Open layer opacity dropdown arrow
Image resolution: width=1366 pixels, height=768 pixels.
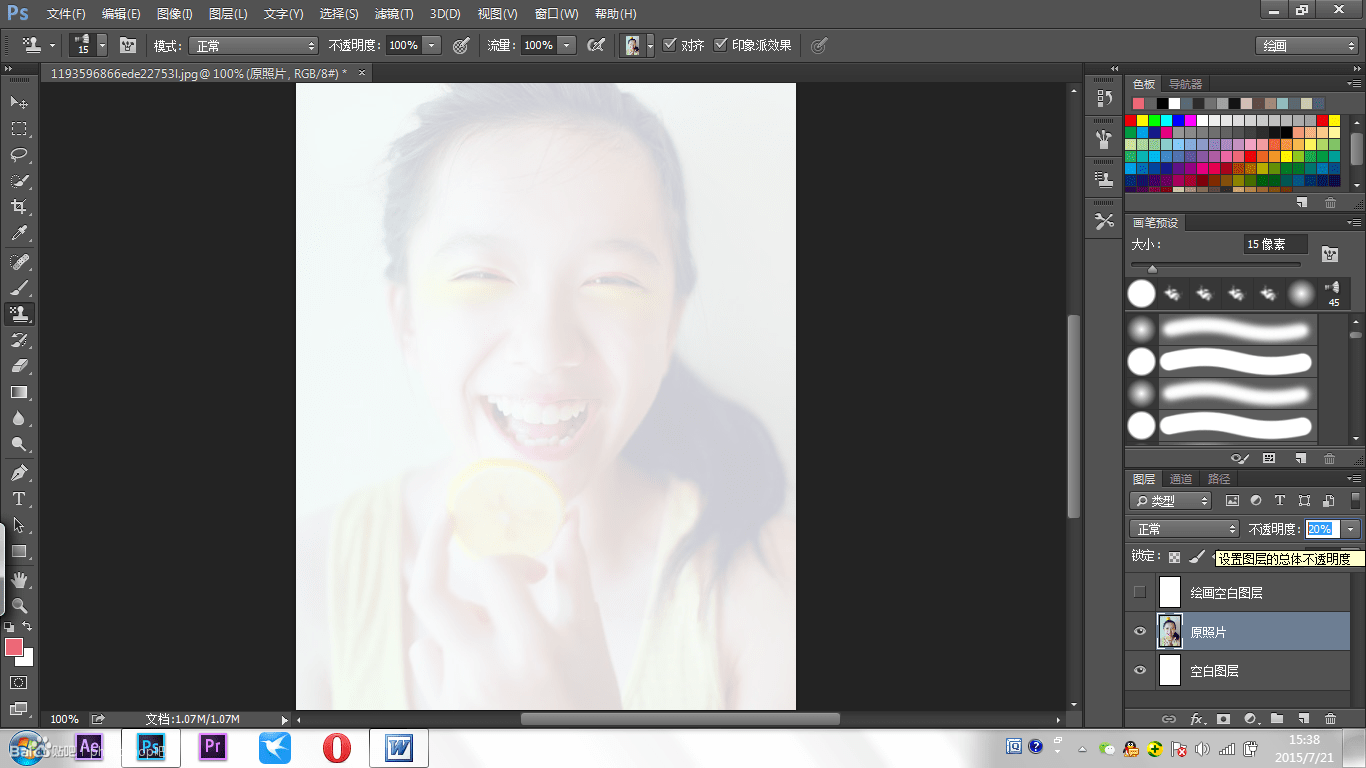tap(1351, 529)
